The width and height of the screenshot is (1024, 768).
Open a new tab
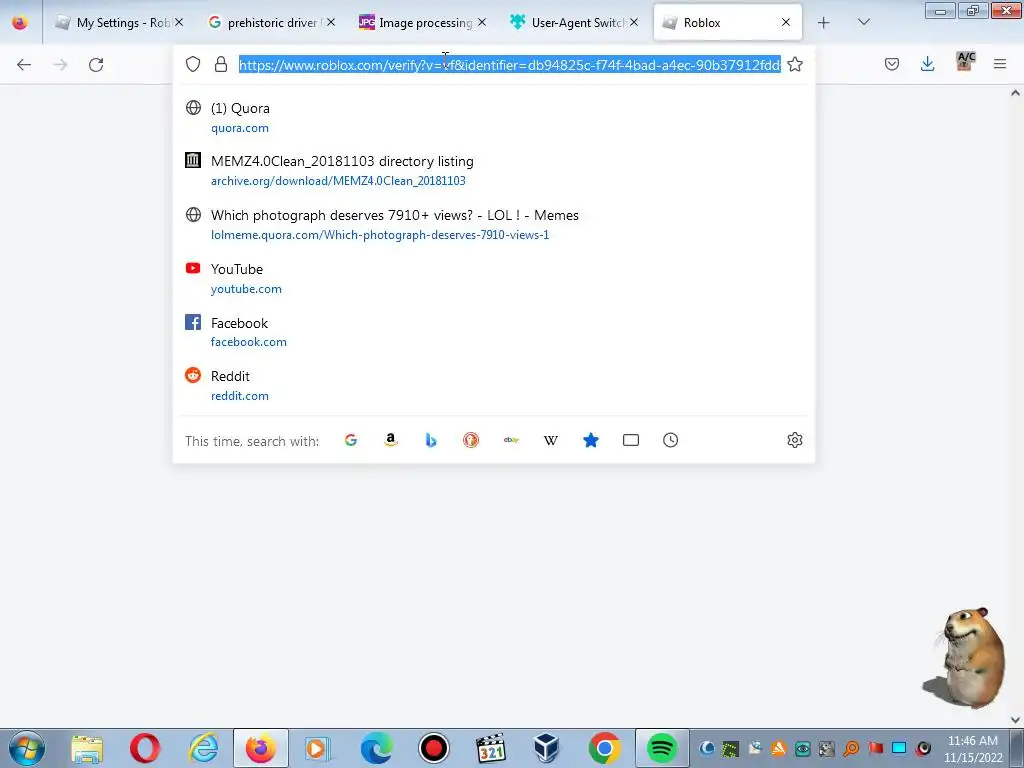[x=824, y=22]
